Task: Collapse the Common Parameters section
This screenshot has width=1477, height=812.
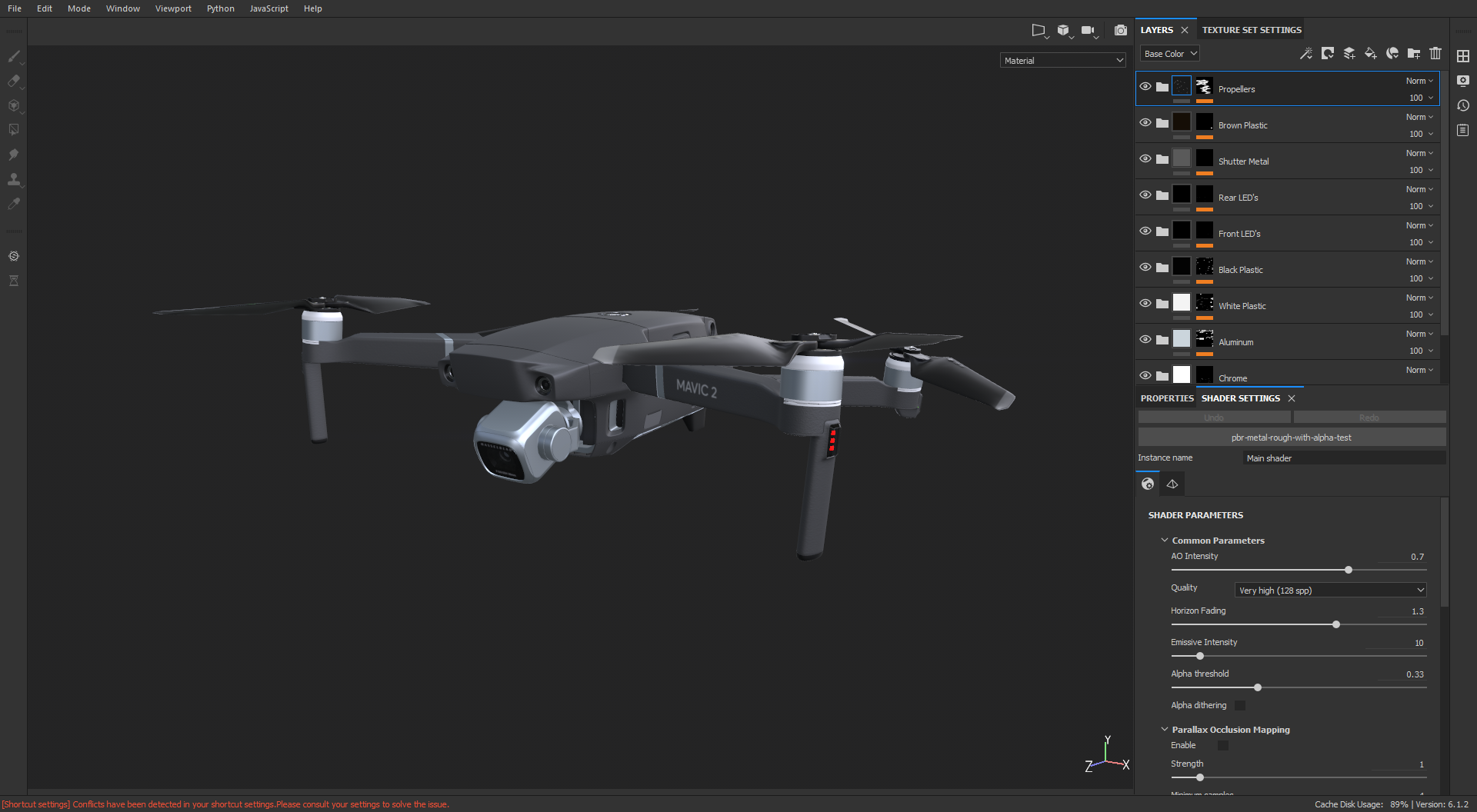Action: click(x=1165, y=541)
